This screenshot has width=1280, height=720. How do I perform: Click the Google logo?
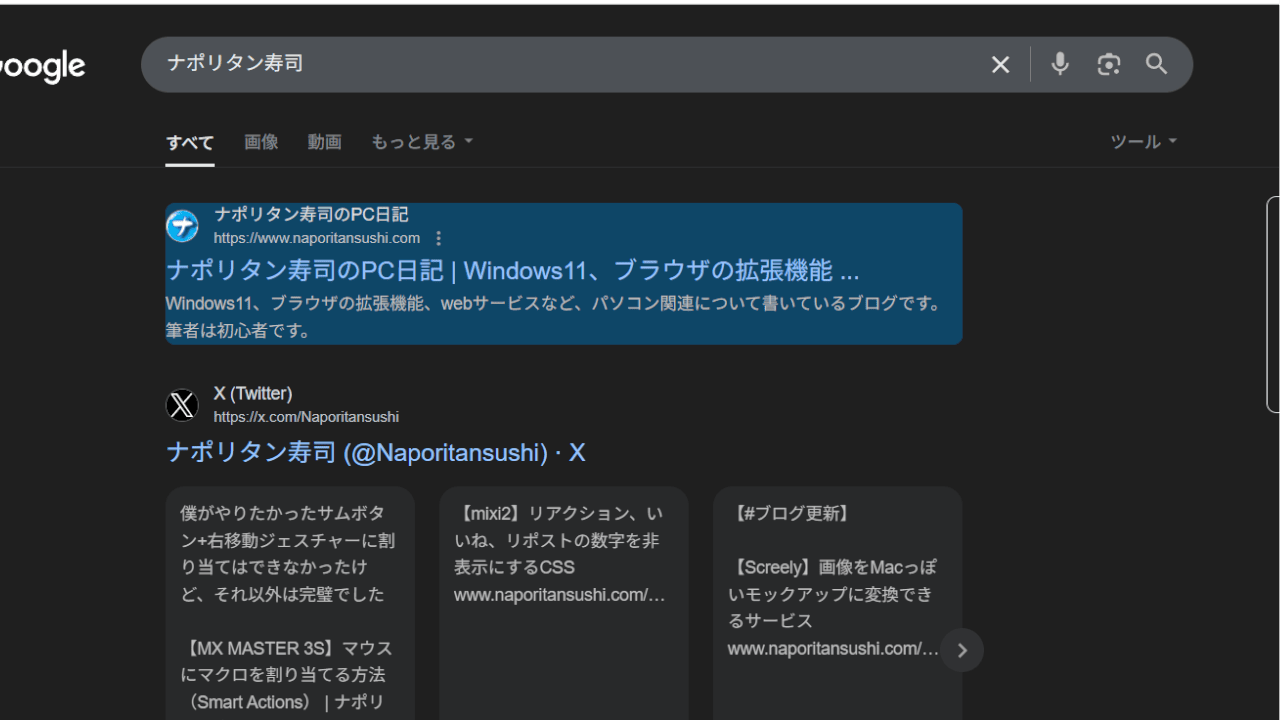(42, 67)
